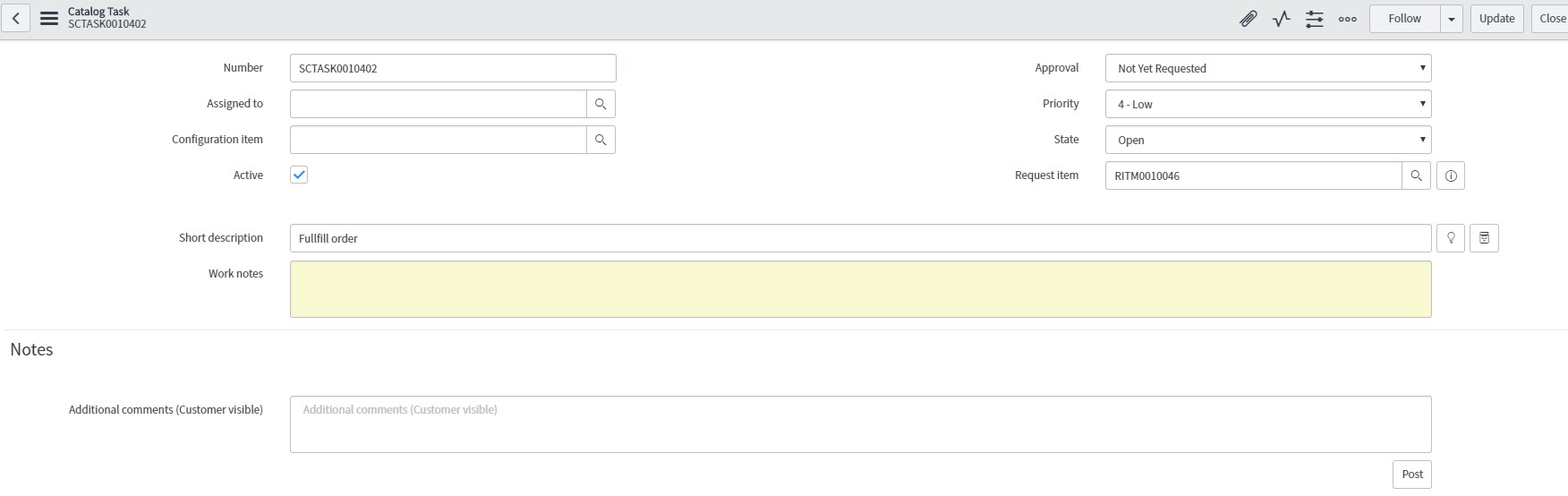The width and height of the screenshot is (1568, 496).
Task: Click the Short description label
Action: pyautogui.click(x=221, y=238)
